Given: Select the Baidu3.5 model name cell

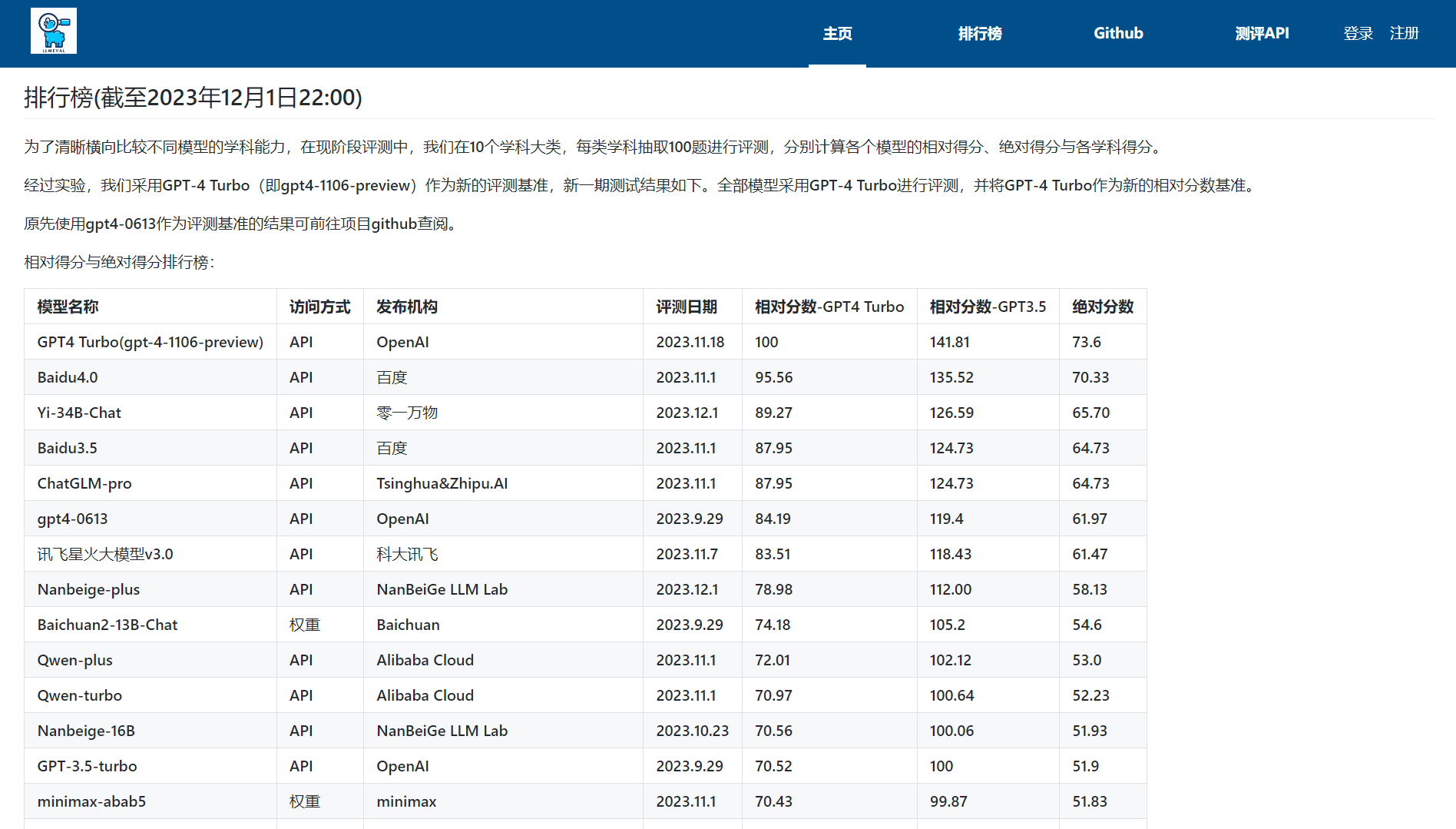Looking at the screenshot, I should [151, 448].
